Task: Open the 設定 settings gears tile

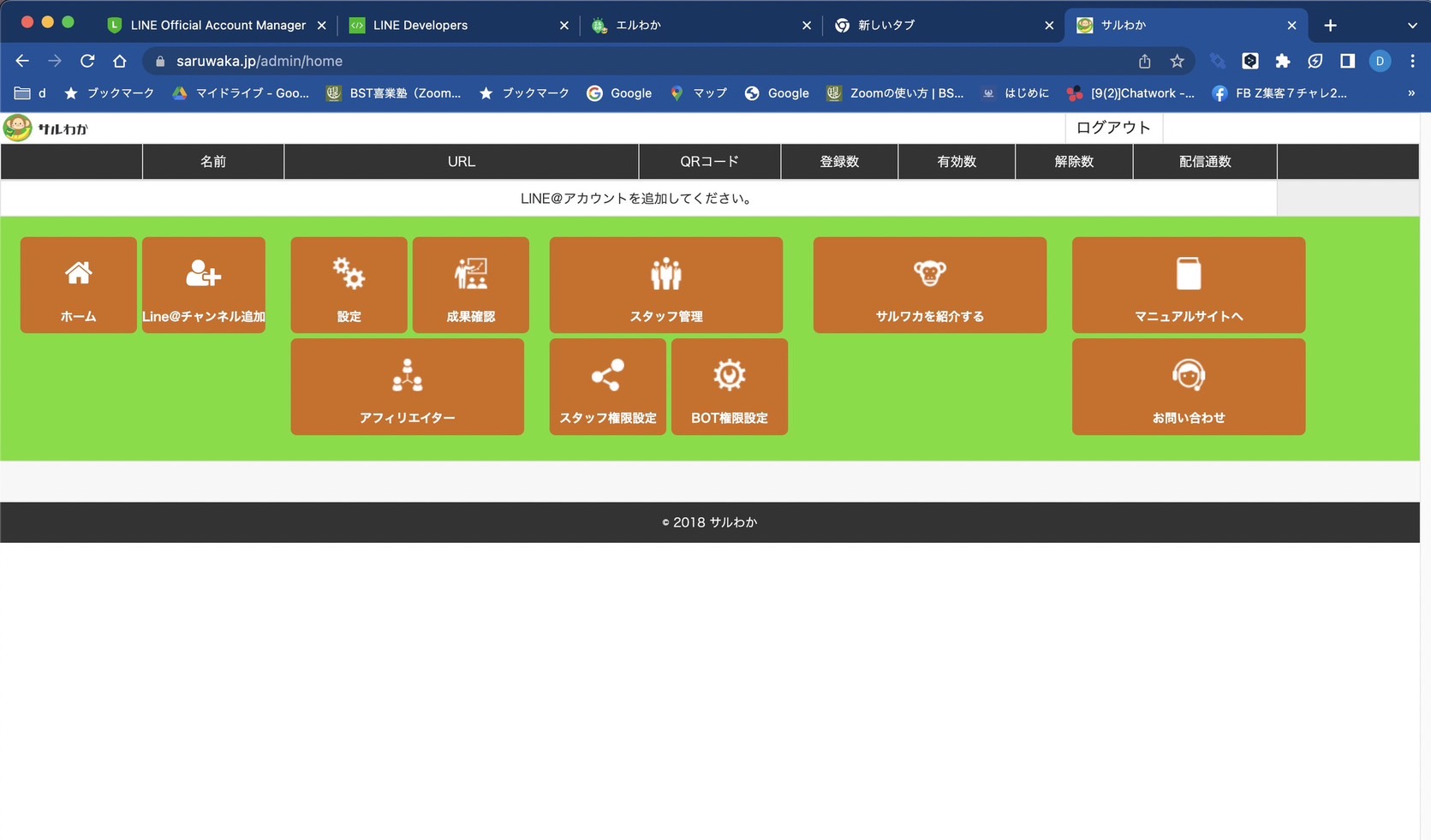Action: point(349,285)
